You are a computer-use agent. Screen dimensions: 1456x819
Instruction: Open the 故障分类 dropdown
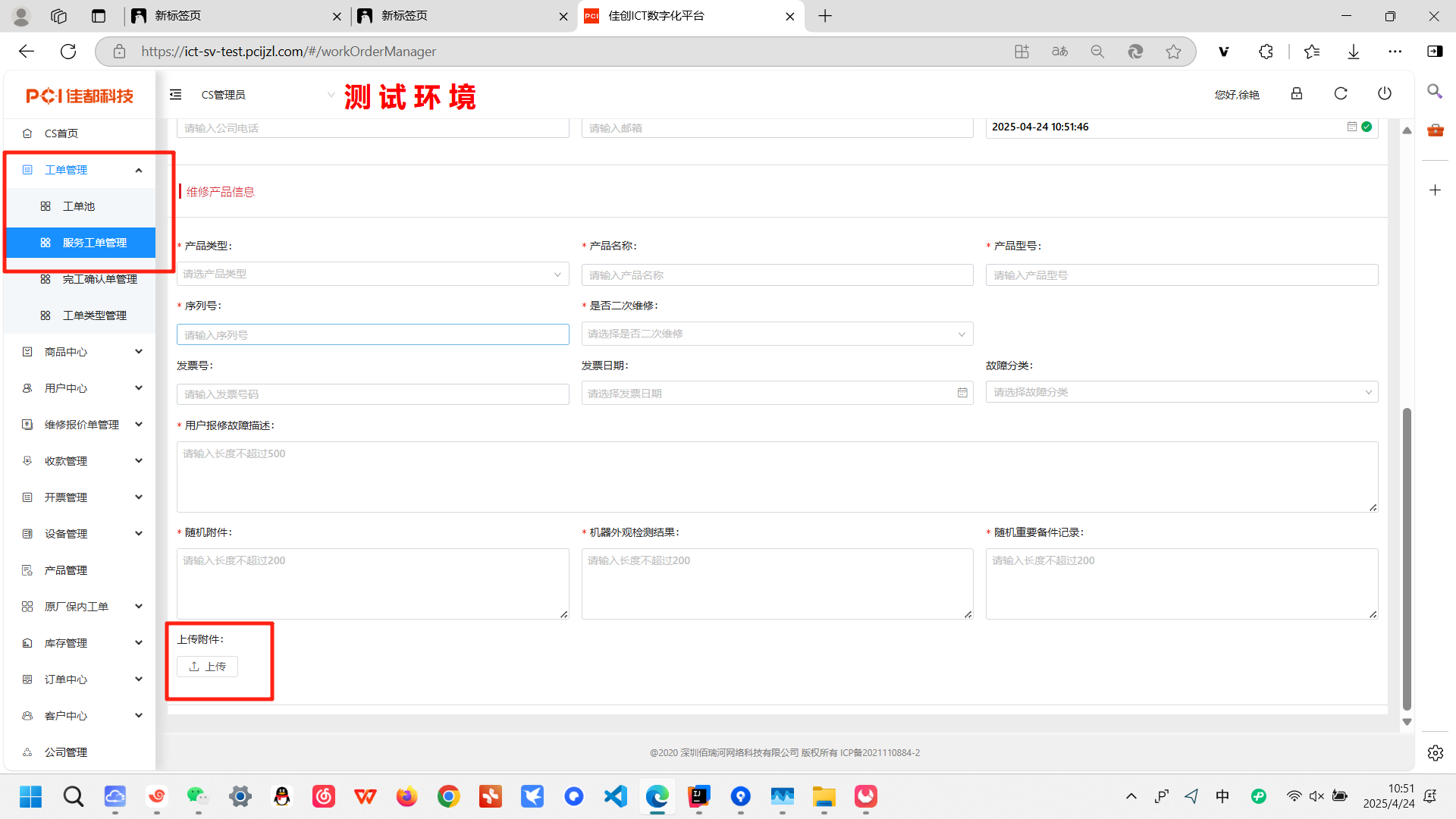pyautogui.click(x=1181, y=392)
